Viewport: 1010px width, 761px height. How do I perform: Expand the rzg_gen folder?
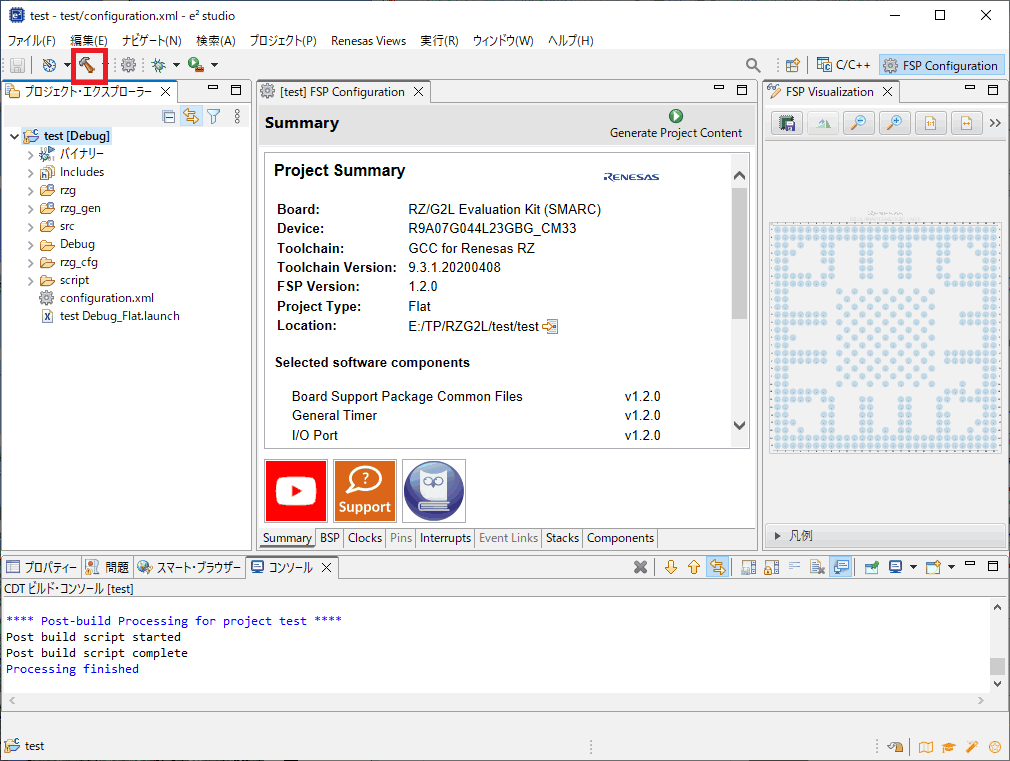click(30, 209)
